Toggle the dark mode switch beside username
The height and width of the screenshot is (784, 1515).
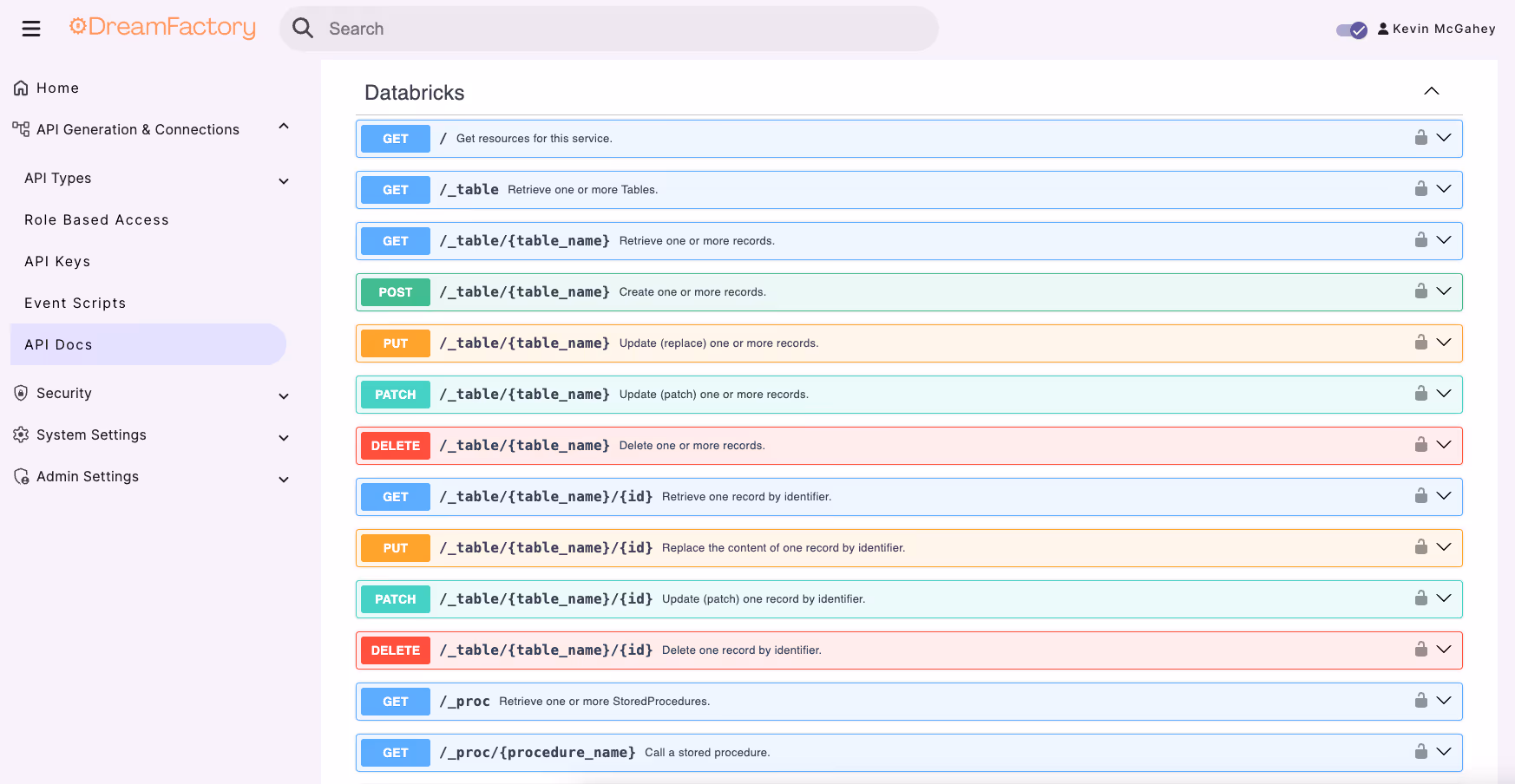1352,29
